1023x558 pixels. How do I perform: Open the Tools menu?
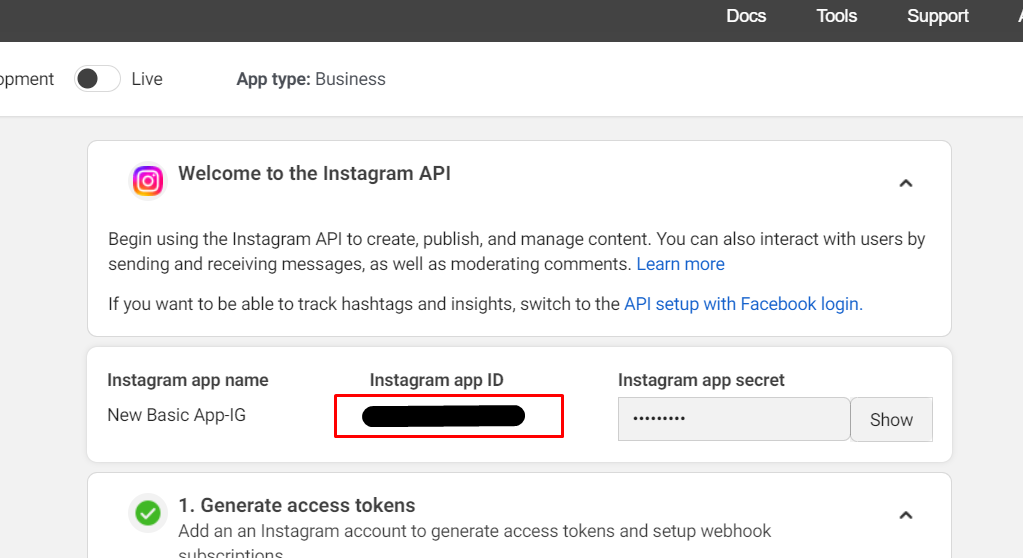click(836, 16)
